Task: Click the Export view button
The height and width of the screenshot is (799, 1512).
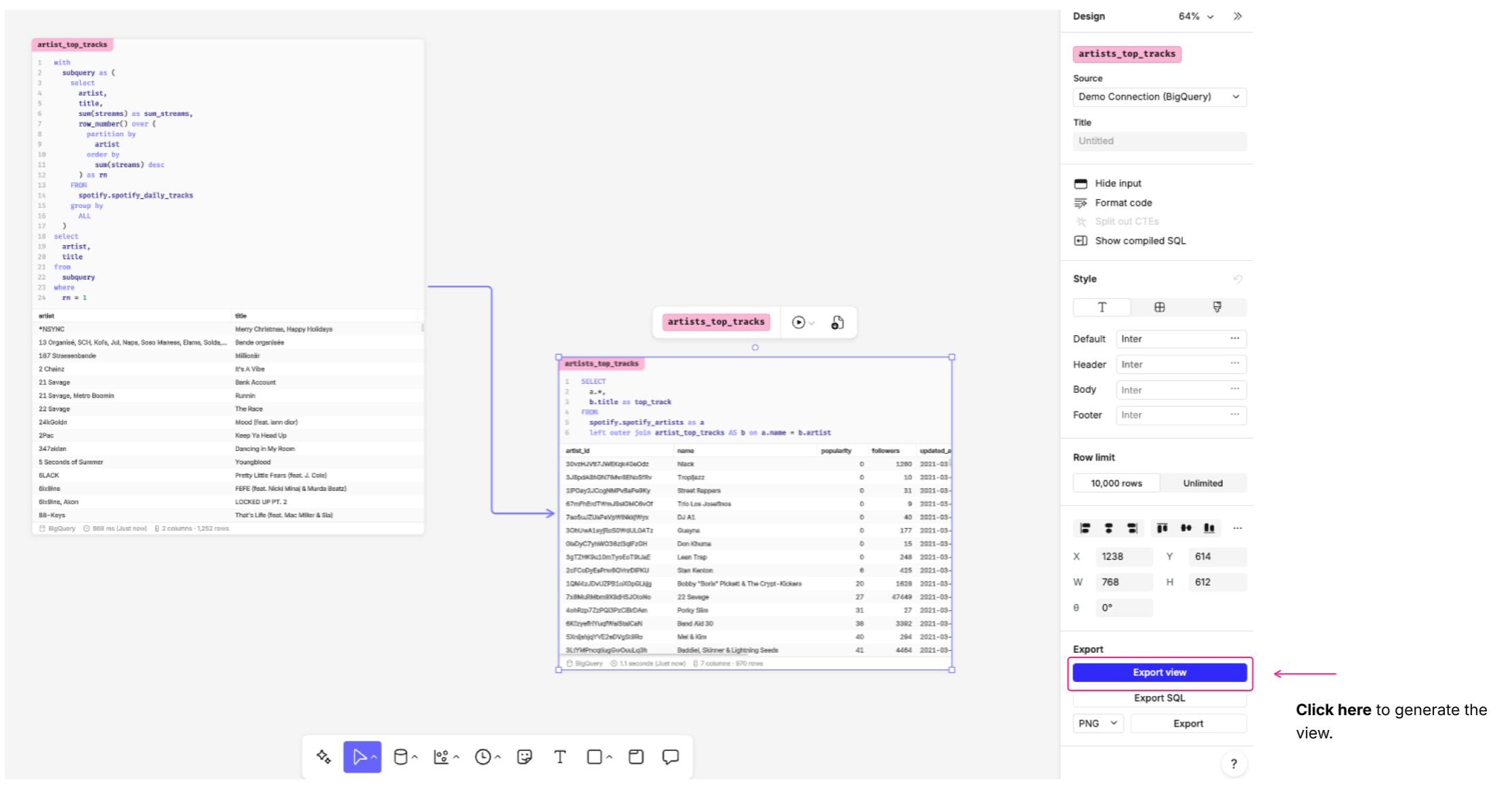Action: click(1159, 672)
